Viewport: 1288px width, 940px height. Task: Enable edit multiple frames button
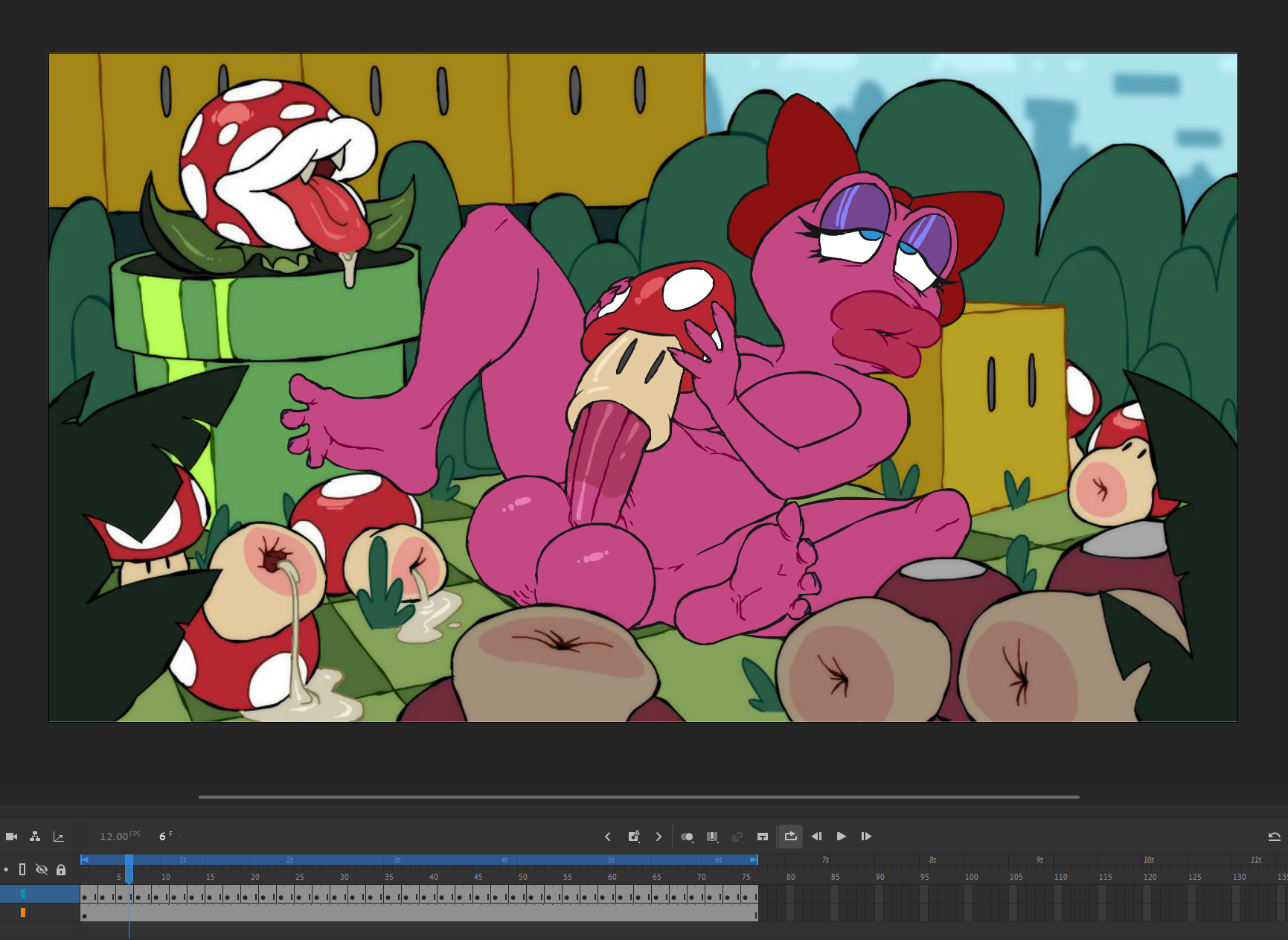(712, 837)
